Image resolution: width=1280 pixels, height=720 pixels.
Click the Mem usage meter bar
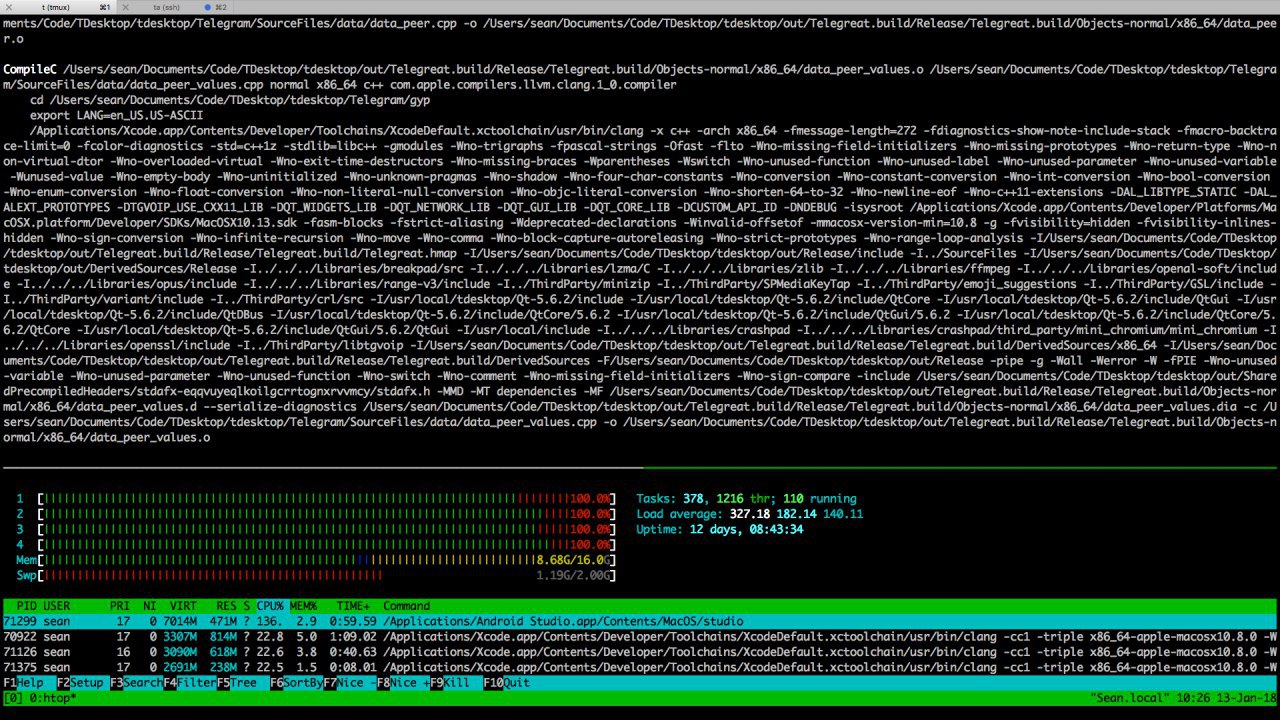click(x=326, y=560)
